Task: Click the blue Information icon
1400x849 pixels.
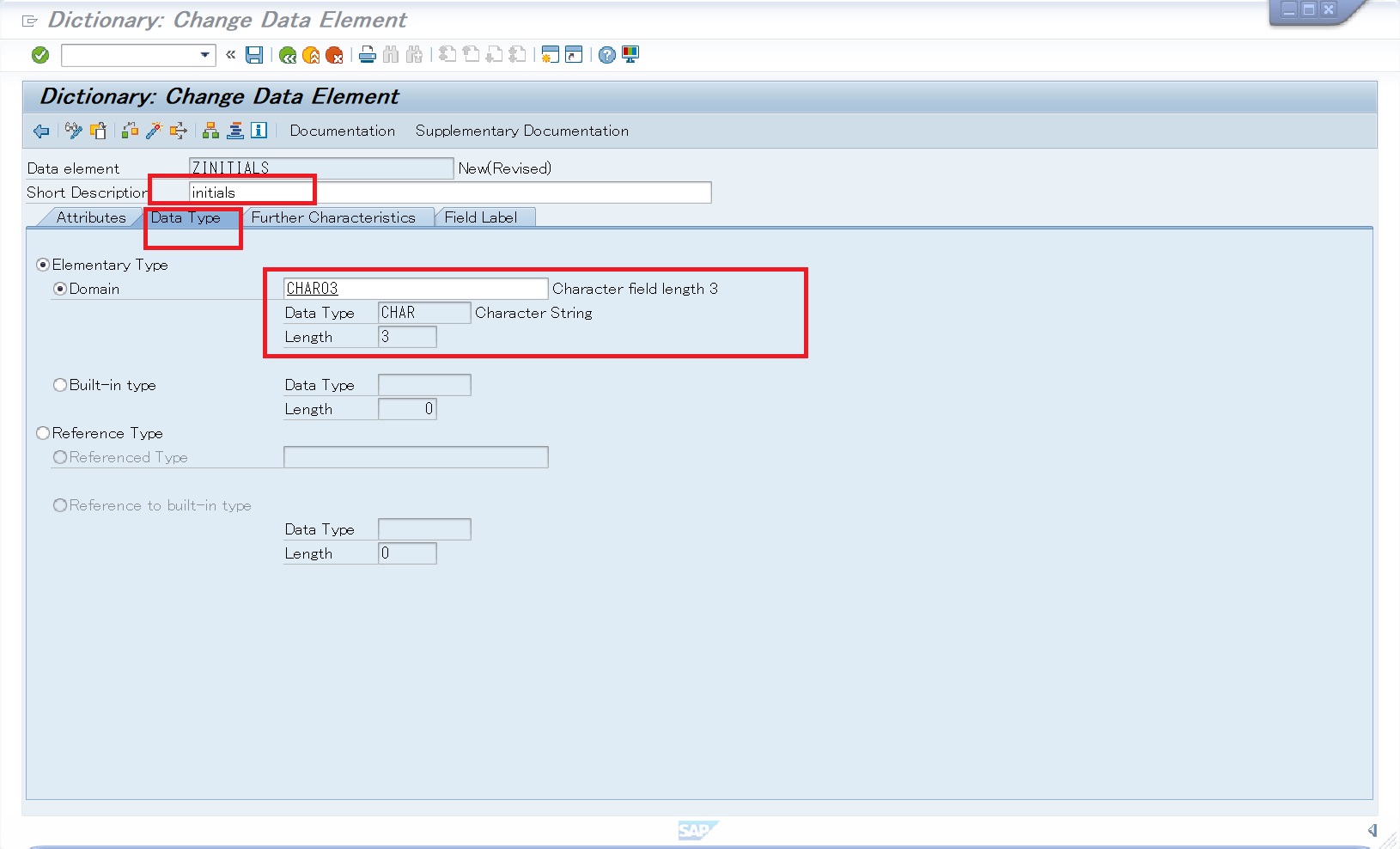Action: pos(259,131)
